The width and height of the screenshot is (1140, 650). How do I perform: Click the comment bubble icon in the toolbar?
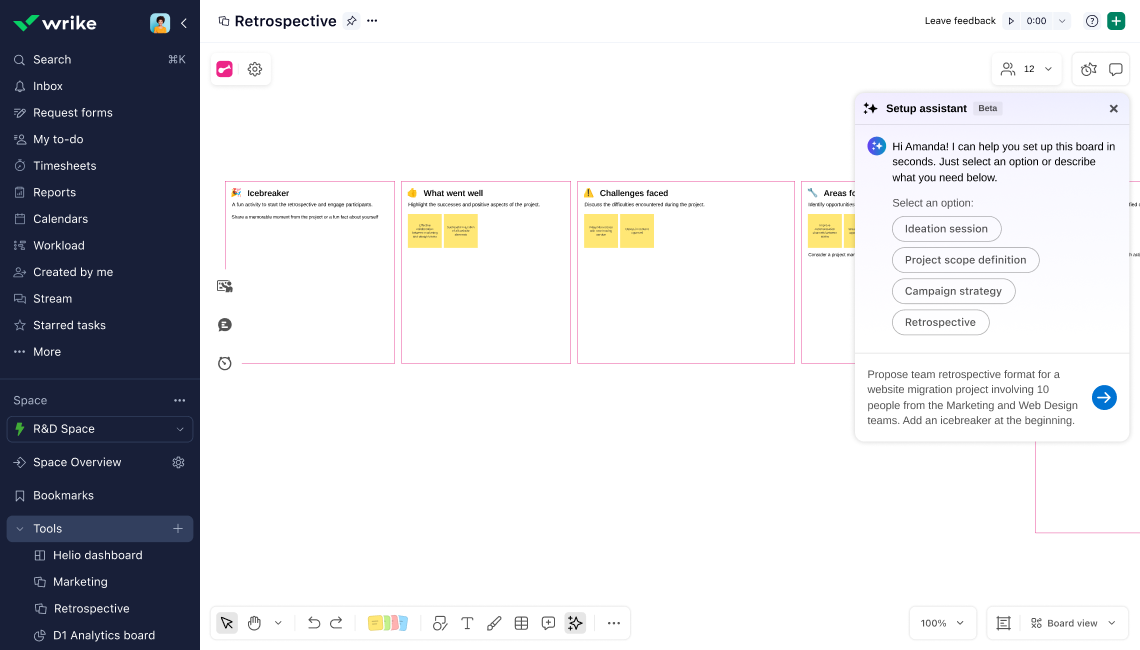[548, 622]
